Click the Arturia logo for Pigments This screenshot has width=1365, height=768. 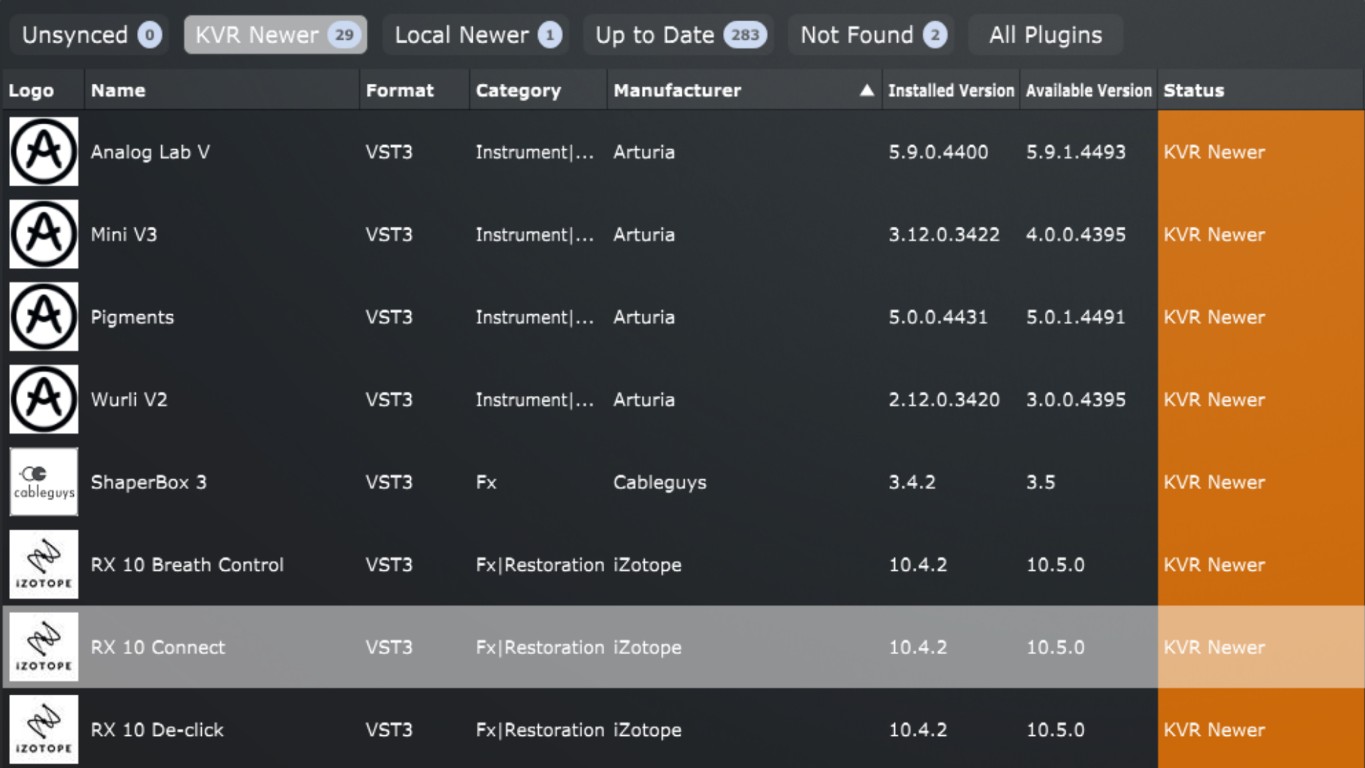click(44, 317)
